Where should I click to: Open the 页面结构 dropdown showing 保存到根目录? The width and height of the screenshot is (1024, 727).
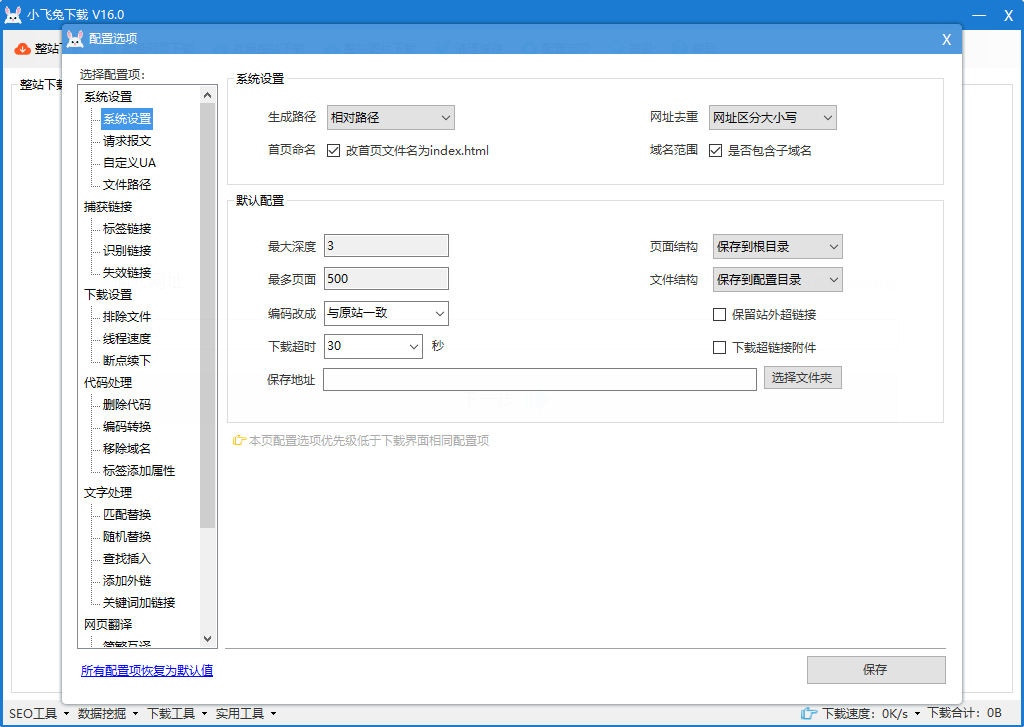(778, 247)
